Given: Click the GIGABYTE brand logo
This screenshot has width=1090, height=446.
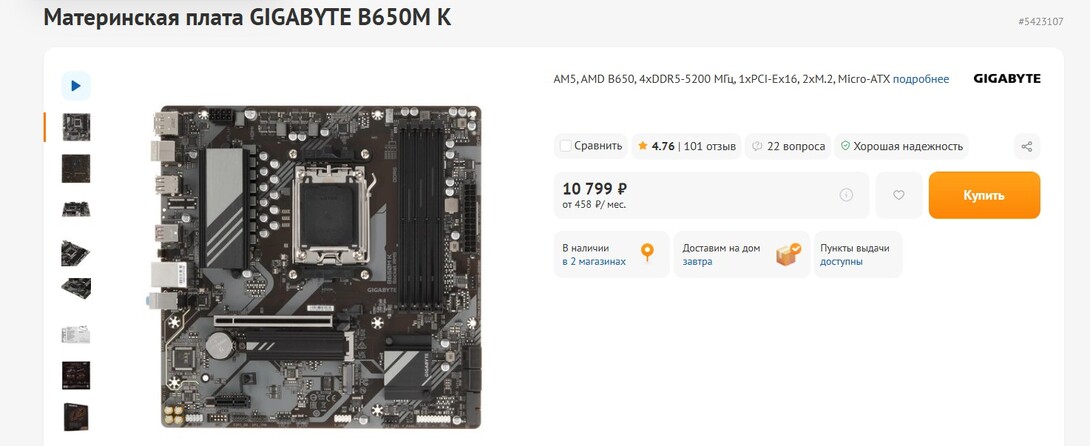Looking at the screenshot, I should 1007,79.
